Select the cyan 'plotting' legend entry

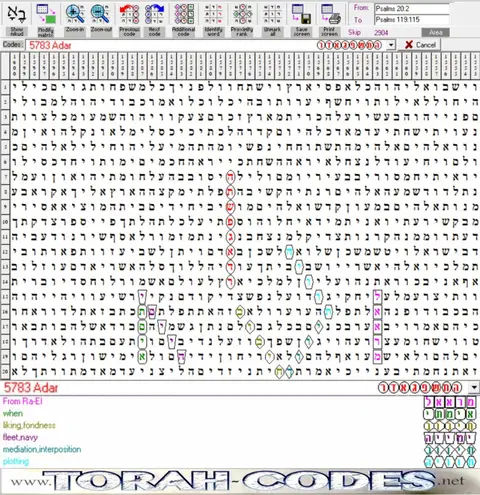pyautogui.click(x=16, y=461)
